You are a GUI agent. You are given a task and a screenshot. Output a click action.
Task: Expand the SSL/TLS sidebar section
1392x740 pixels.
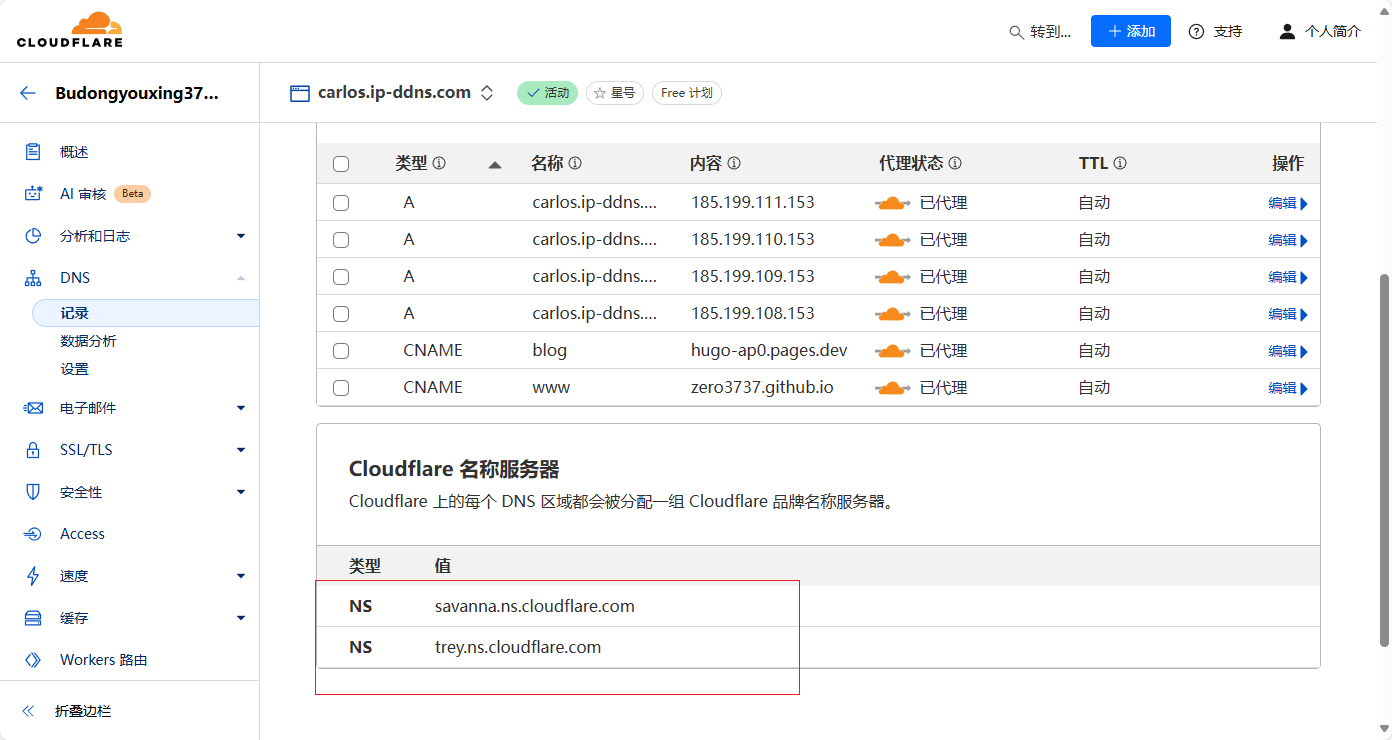pos(241,450)
